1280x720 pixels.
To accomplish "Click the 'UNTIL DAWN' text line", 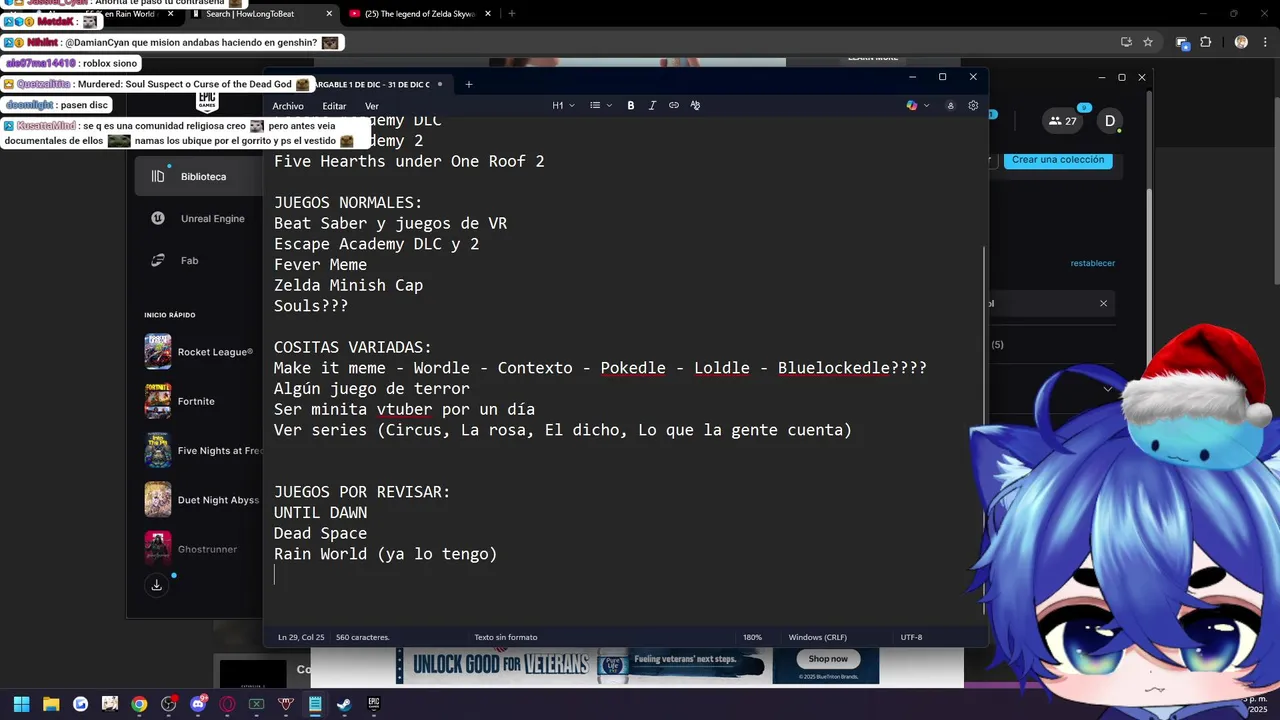I will pyautogui.click(x=320, y=512).
